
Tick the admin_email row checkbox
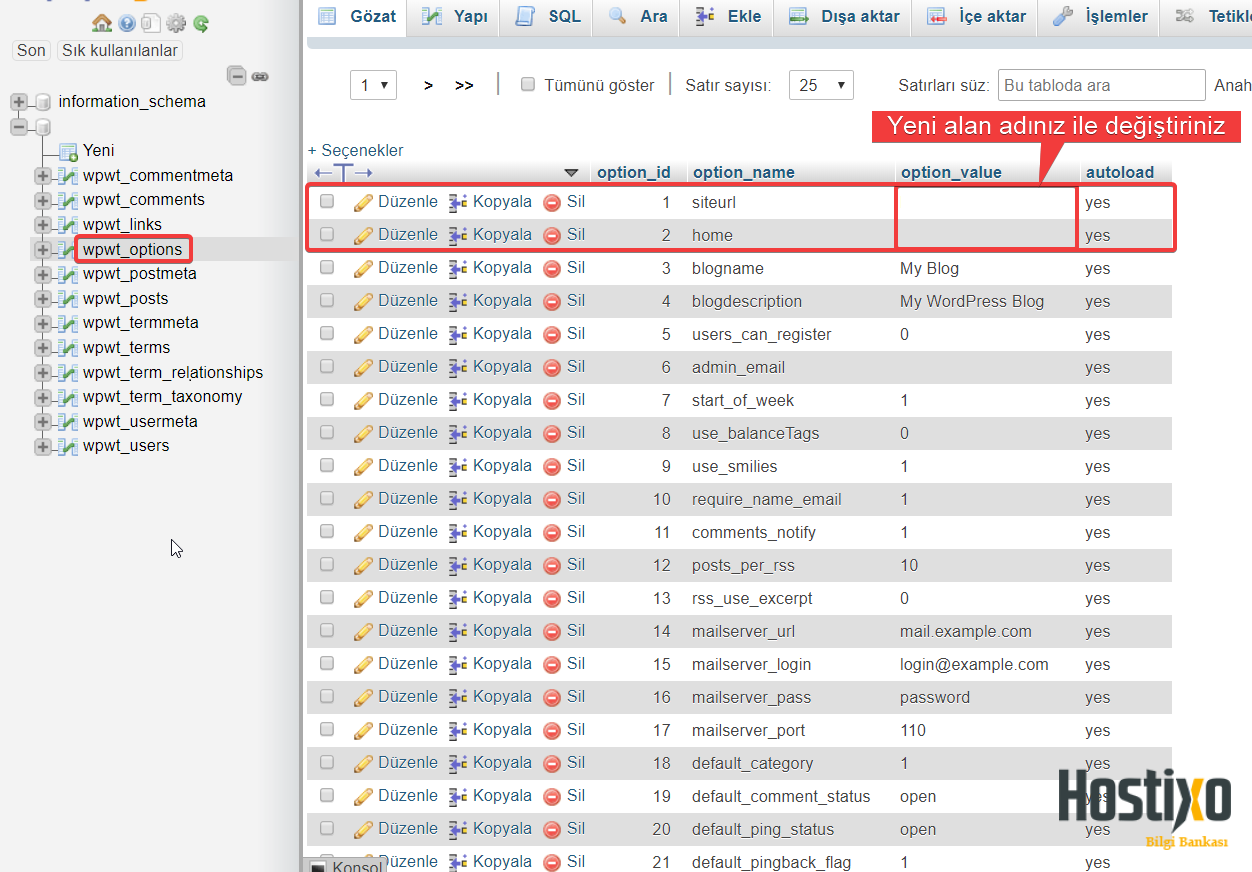327,367
